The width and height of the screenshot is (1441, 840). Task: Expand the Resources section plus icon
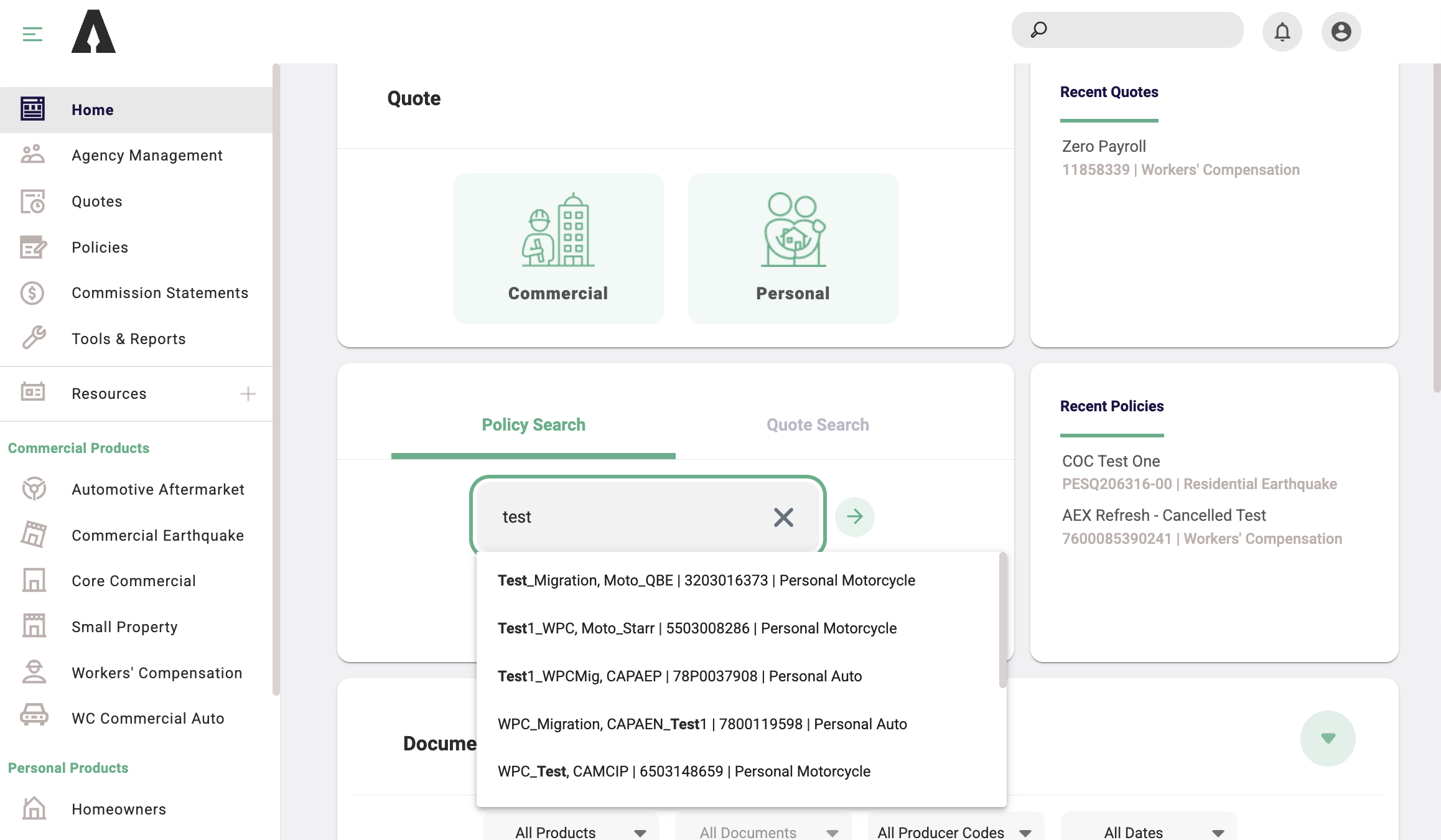click(248, 394)
